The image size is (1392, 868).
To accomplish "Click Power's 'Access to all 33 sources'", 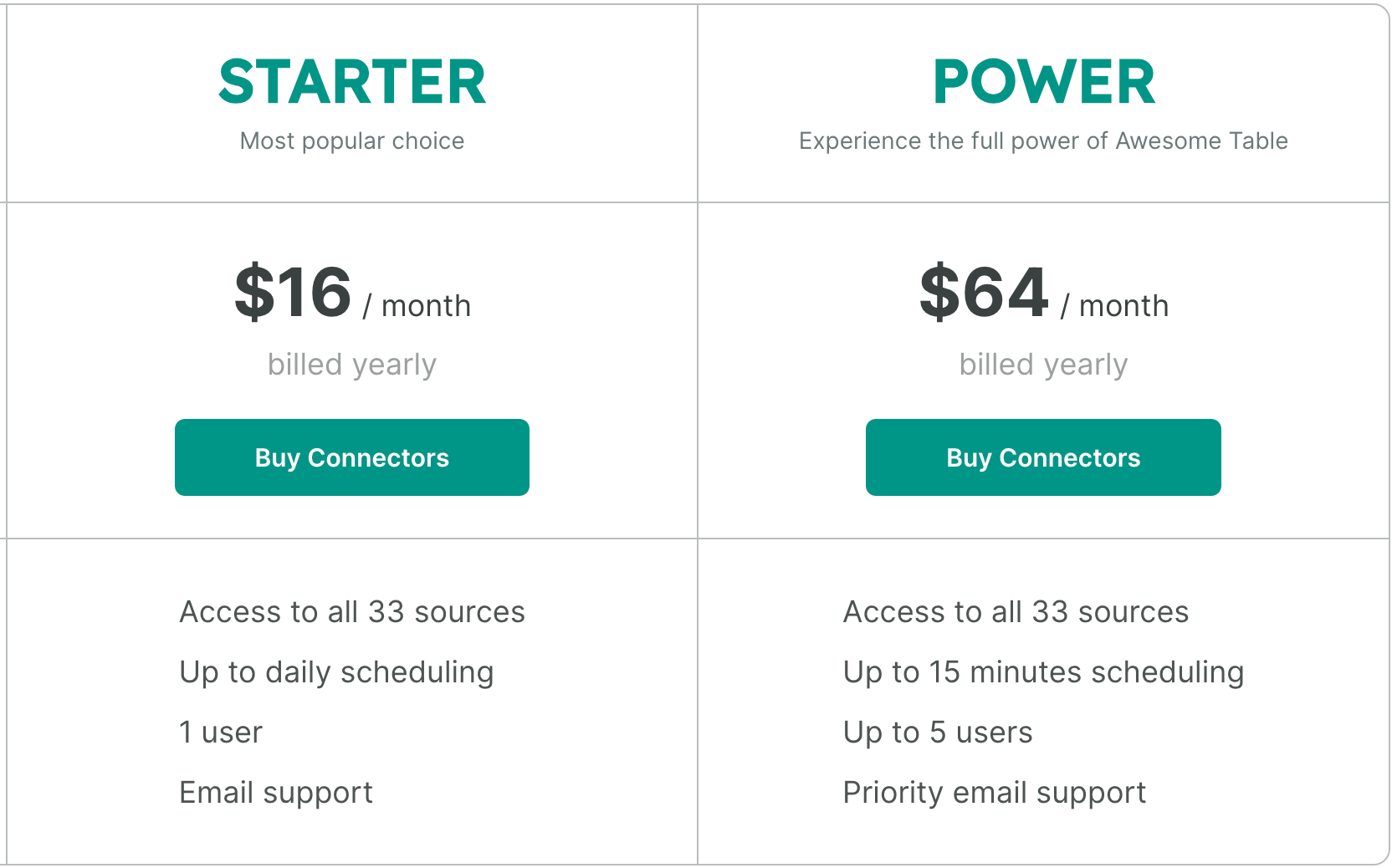I will click(x=1016, y=612).
